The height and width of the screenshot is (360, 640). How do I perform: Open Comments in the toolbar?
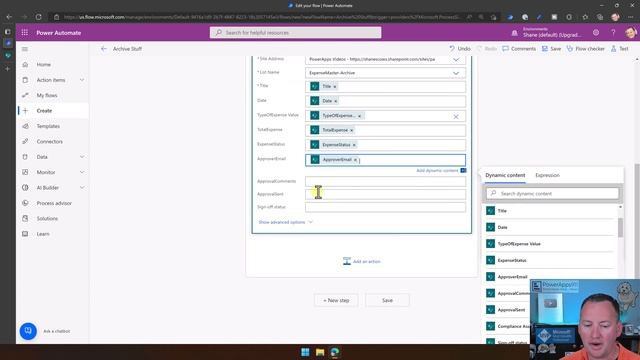[x=519, y=49]
